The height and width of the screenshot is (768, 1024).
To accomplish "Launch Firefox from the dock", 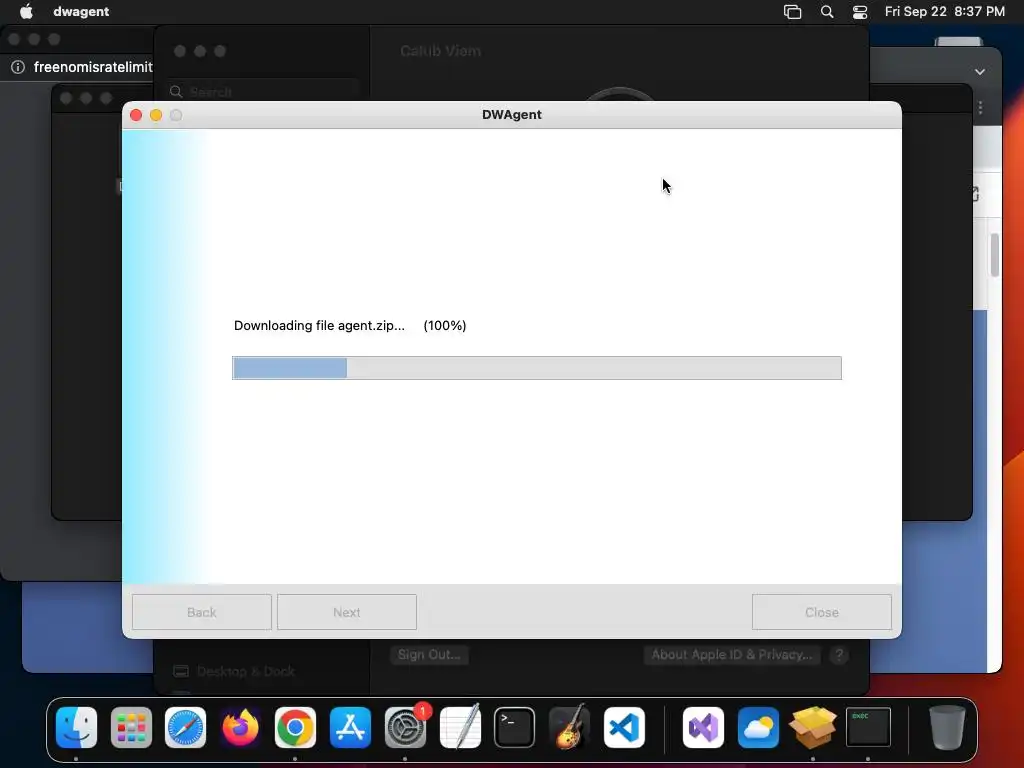I will point(240,727).
